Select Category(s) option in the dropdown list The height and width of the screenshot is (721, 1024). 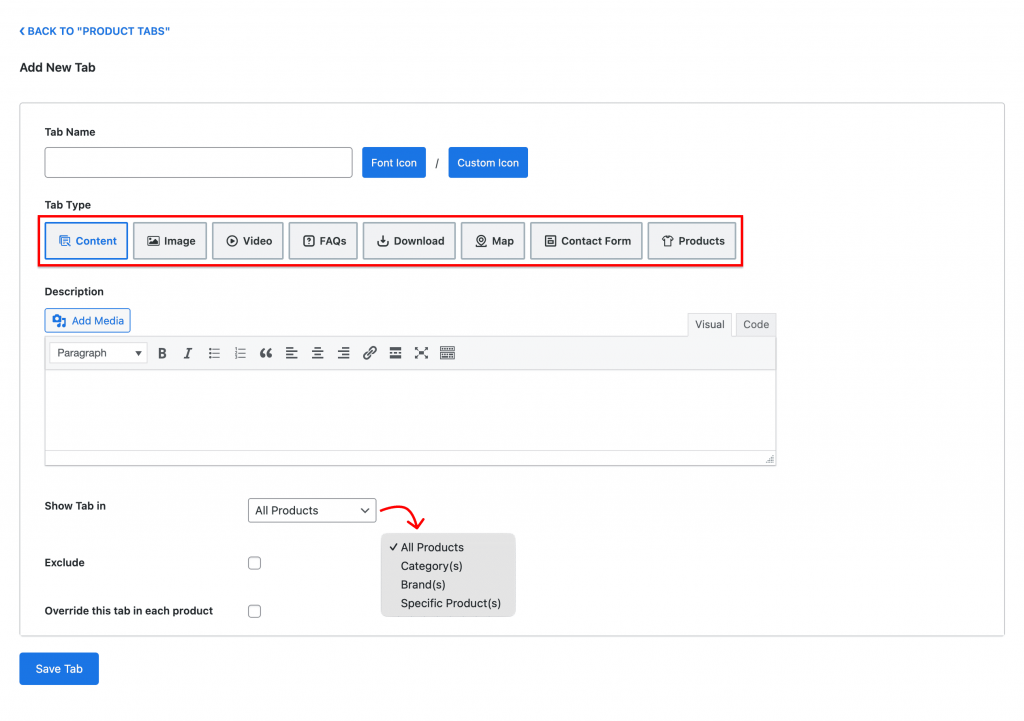(431, 566)
